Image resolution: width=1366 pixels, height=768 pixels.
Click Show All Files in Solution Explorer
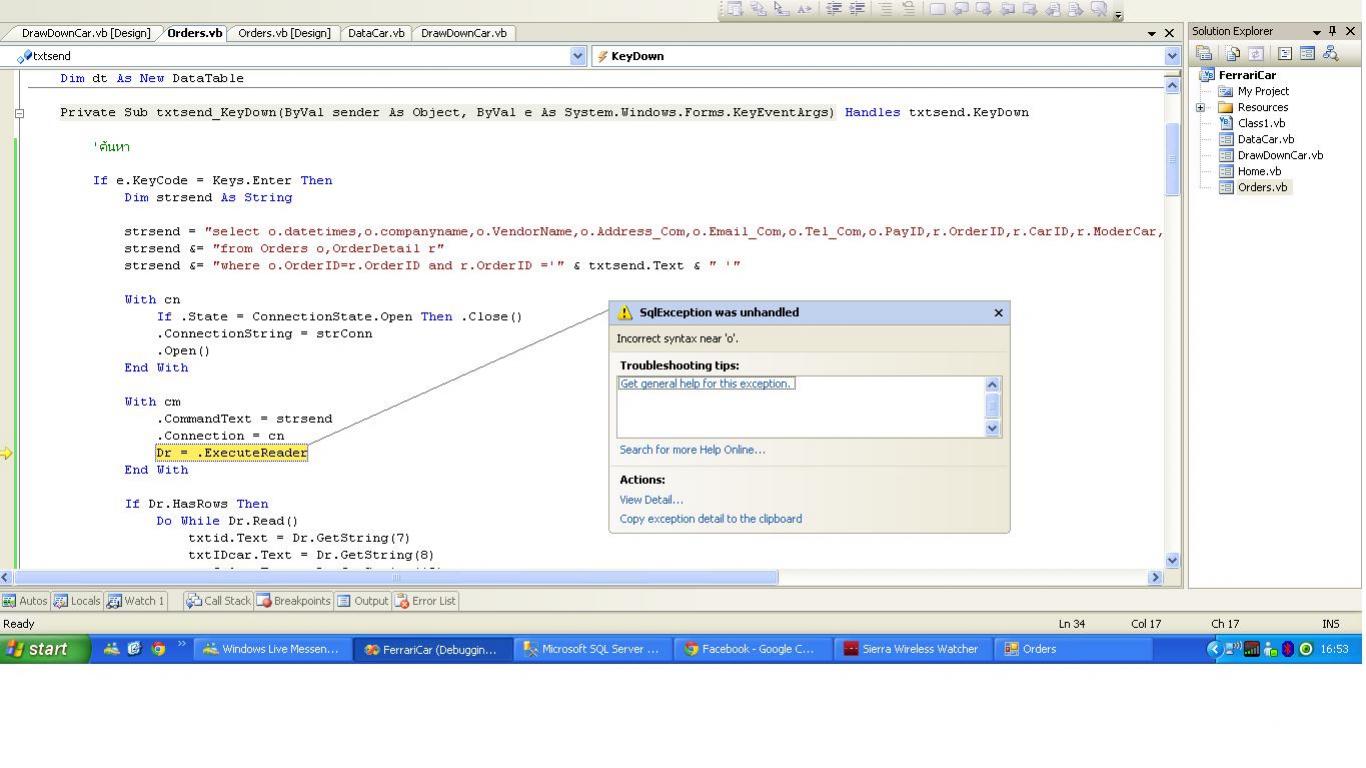click(x=1233, y=54)
